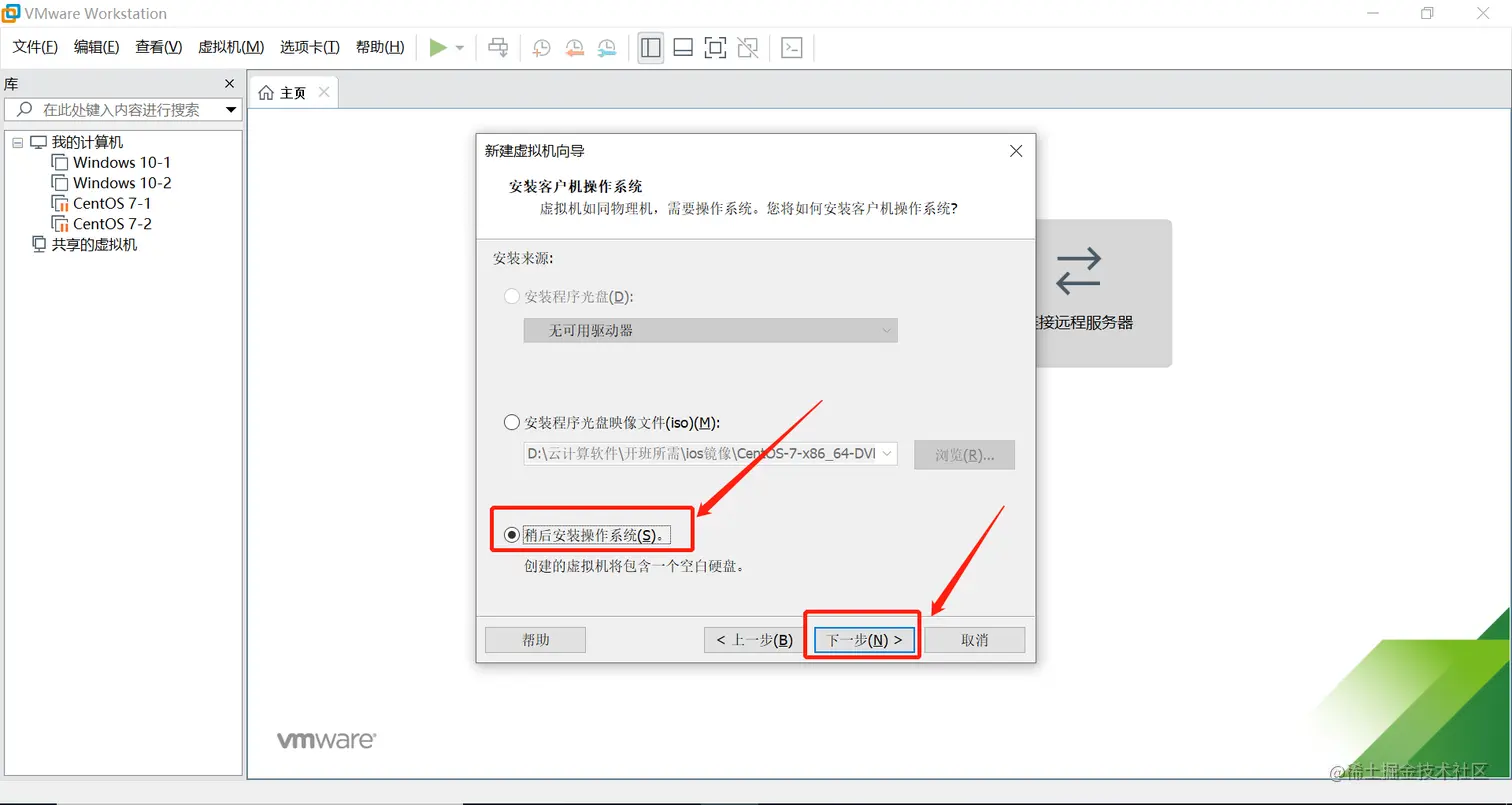Screen dimensions: 1512x805
Task: Go back with < 上一步(B) button
Action: tap(755, 640)
